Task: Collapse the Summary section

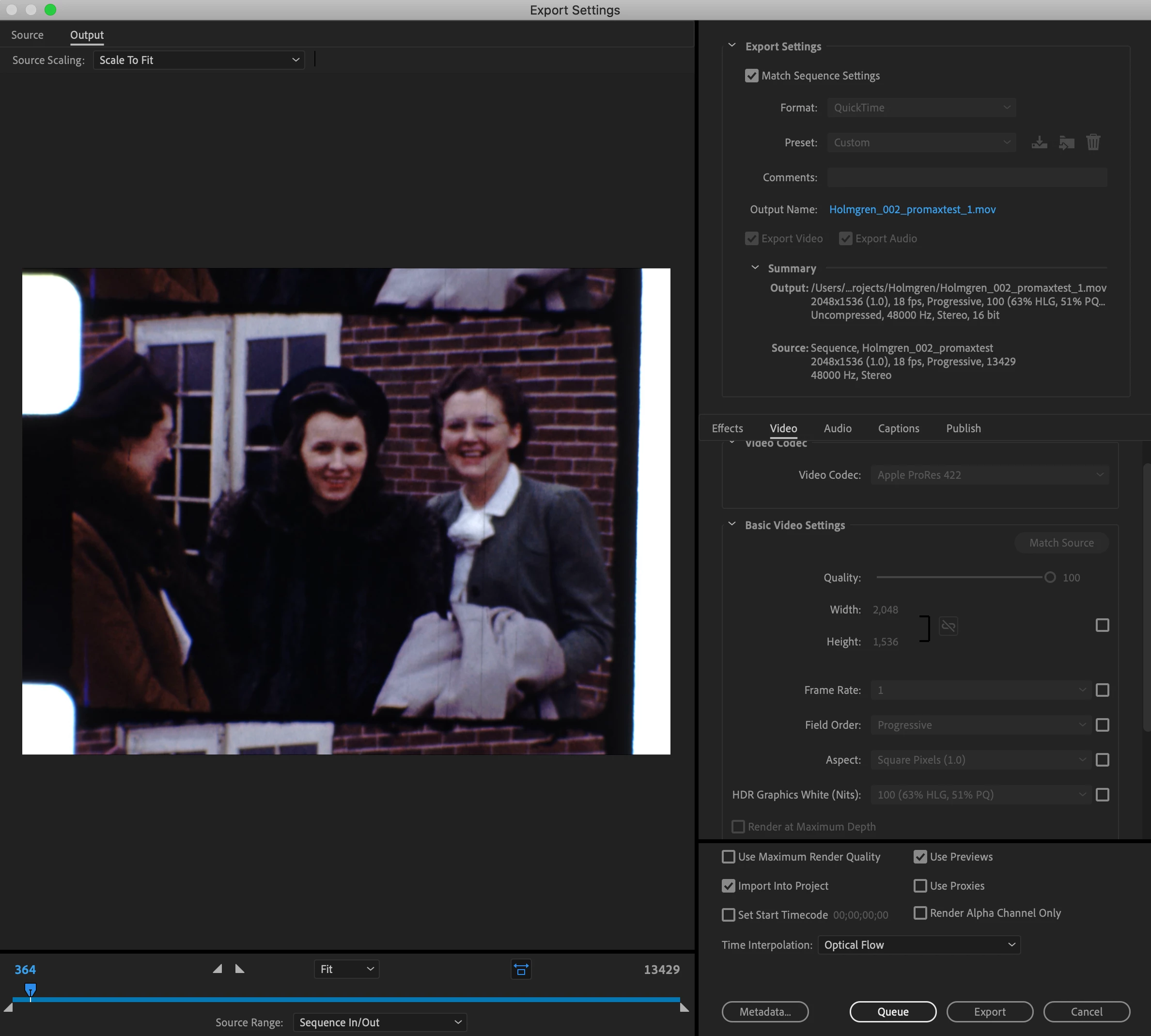Action: (755, 267)
